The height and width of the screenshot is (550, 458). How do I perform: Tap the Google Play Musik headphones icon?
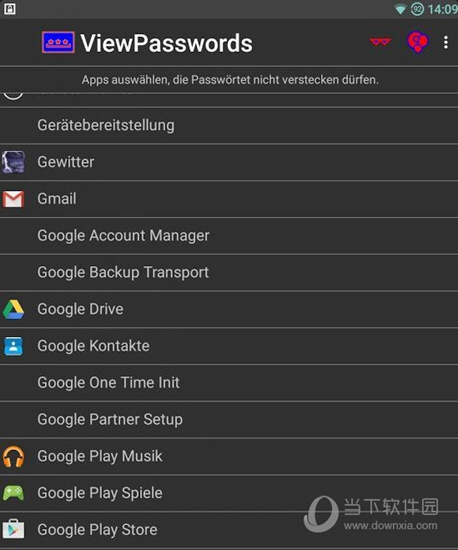(x=13, y=457)
